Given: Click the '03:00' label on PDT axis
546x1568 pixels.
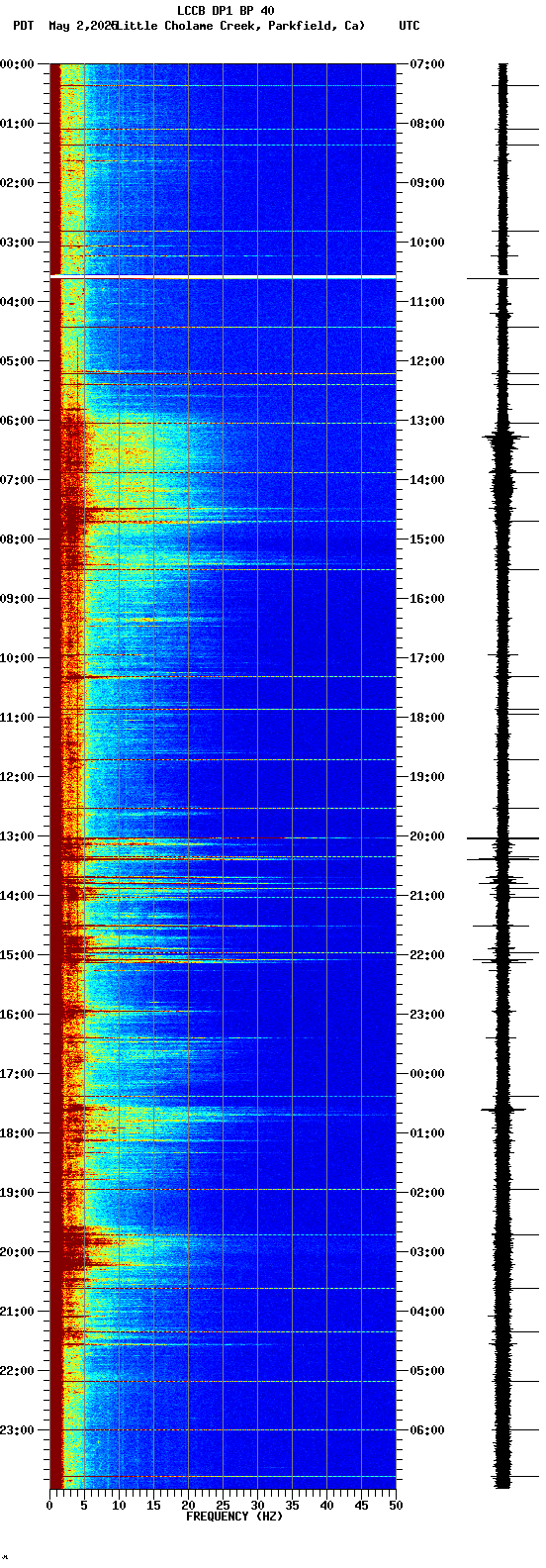Looking at the screenshot, I should (17, 243).
